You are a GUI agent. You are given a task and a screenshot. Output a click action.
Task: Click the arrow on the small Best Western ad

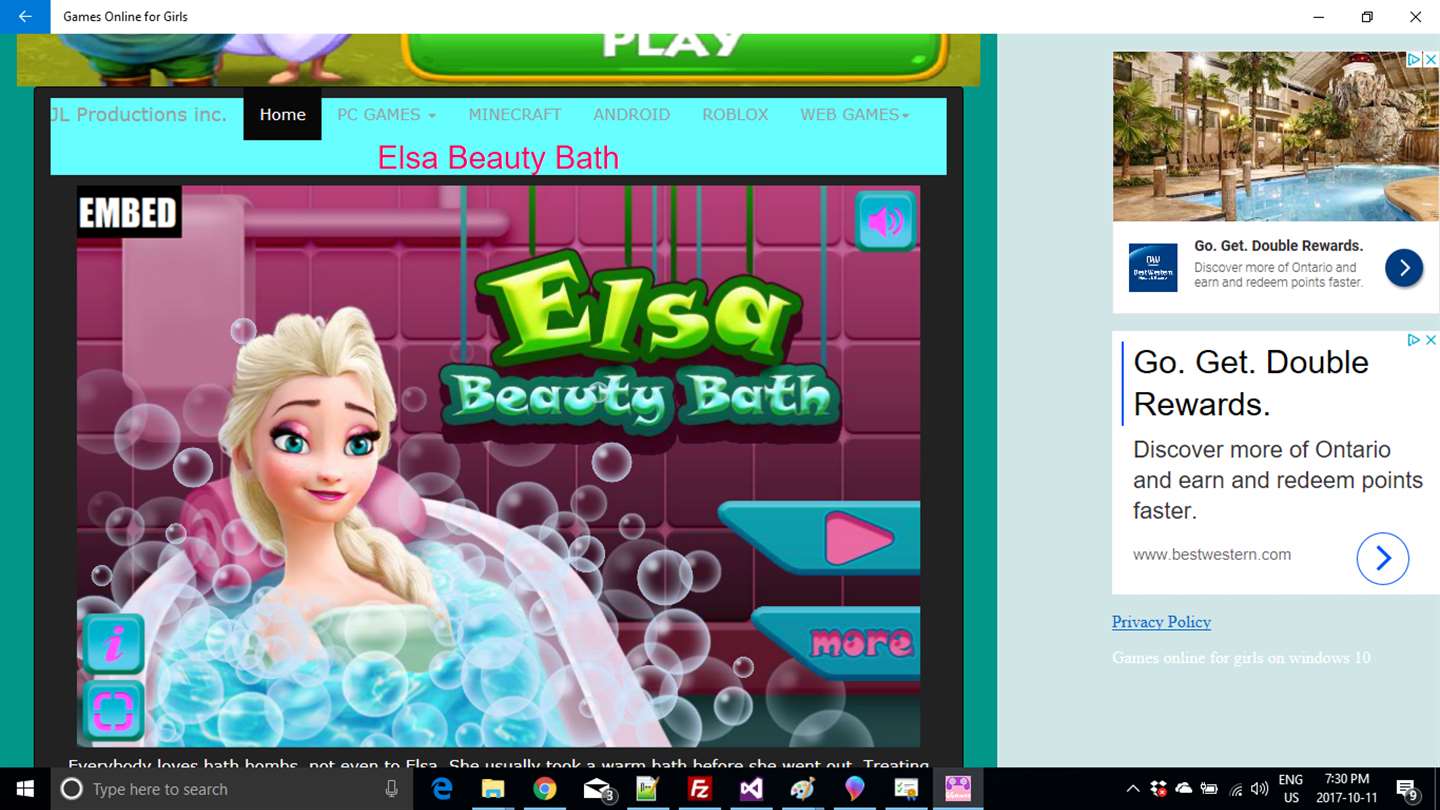tap(1404, 268)
